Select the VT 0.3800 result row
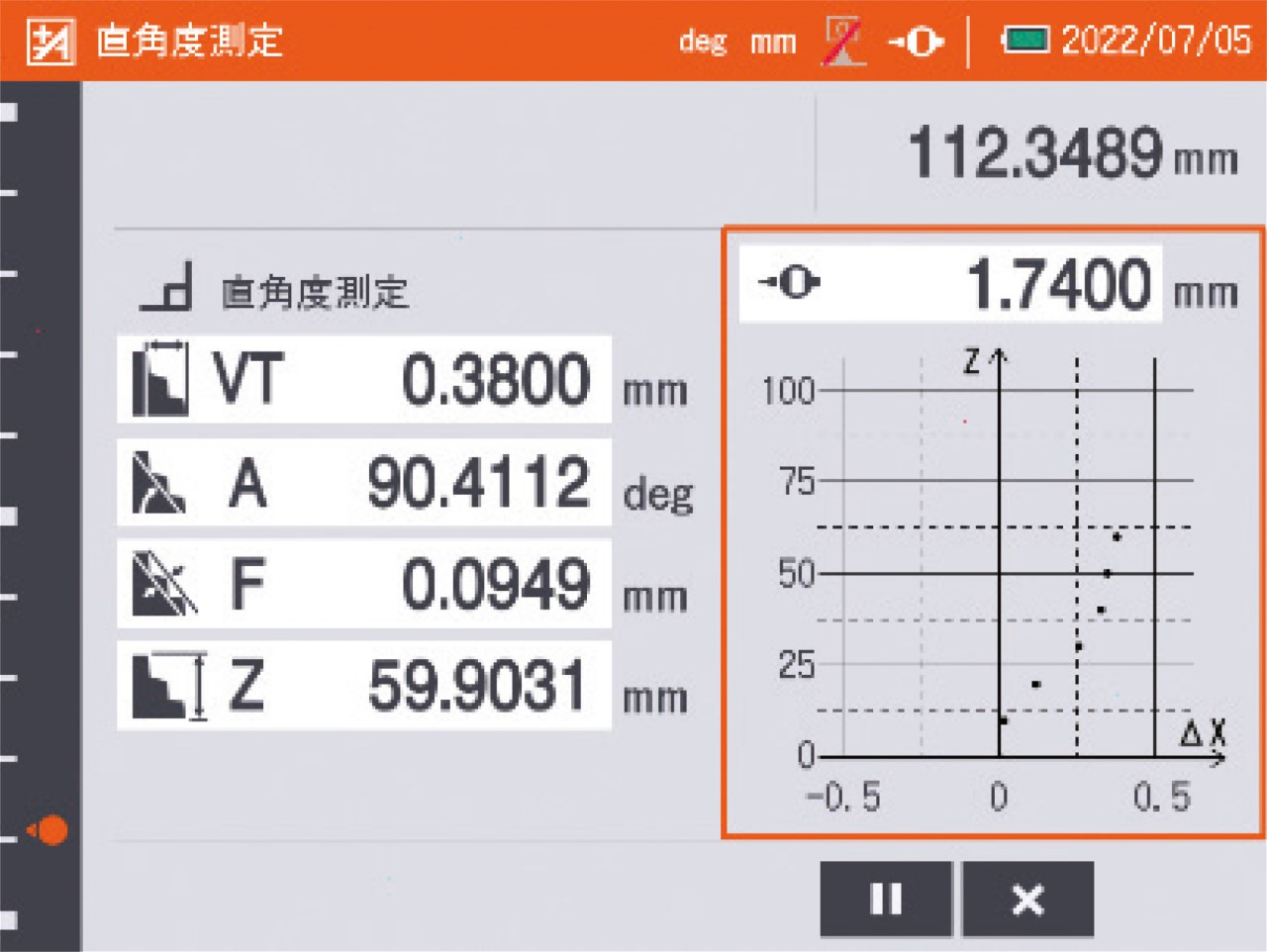1267x952 pixels. click(363, 380)
